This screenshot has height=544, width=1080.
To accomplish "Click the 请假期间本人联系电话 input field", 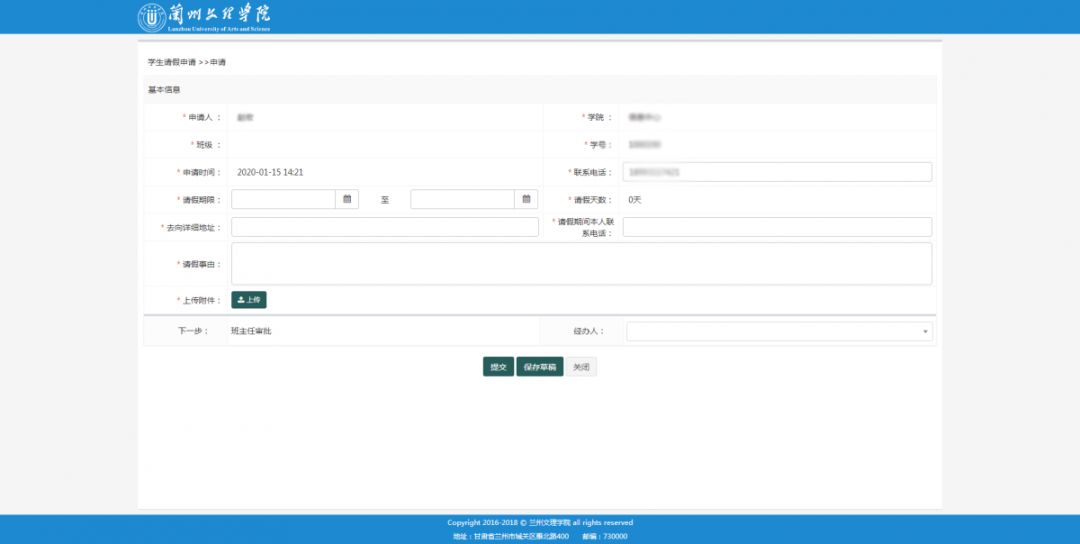I will (x=777, y=227).
